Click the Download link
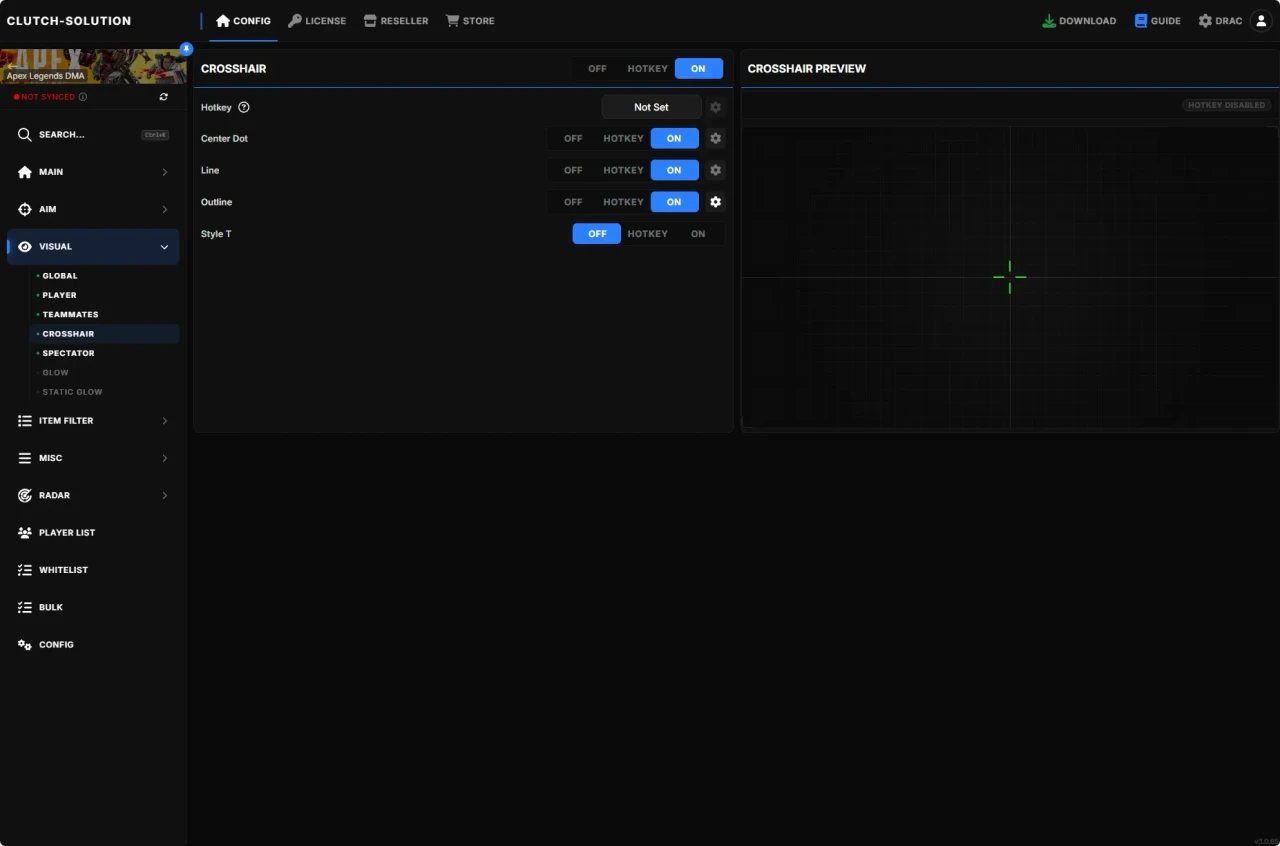This screenshot has height=846, width=1280. click(x=1079, y=20)
